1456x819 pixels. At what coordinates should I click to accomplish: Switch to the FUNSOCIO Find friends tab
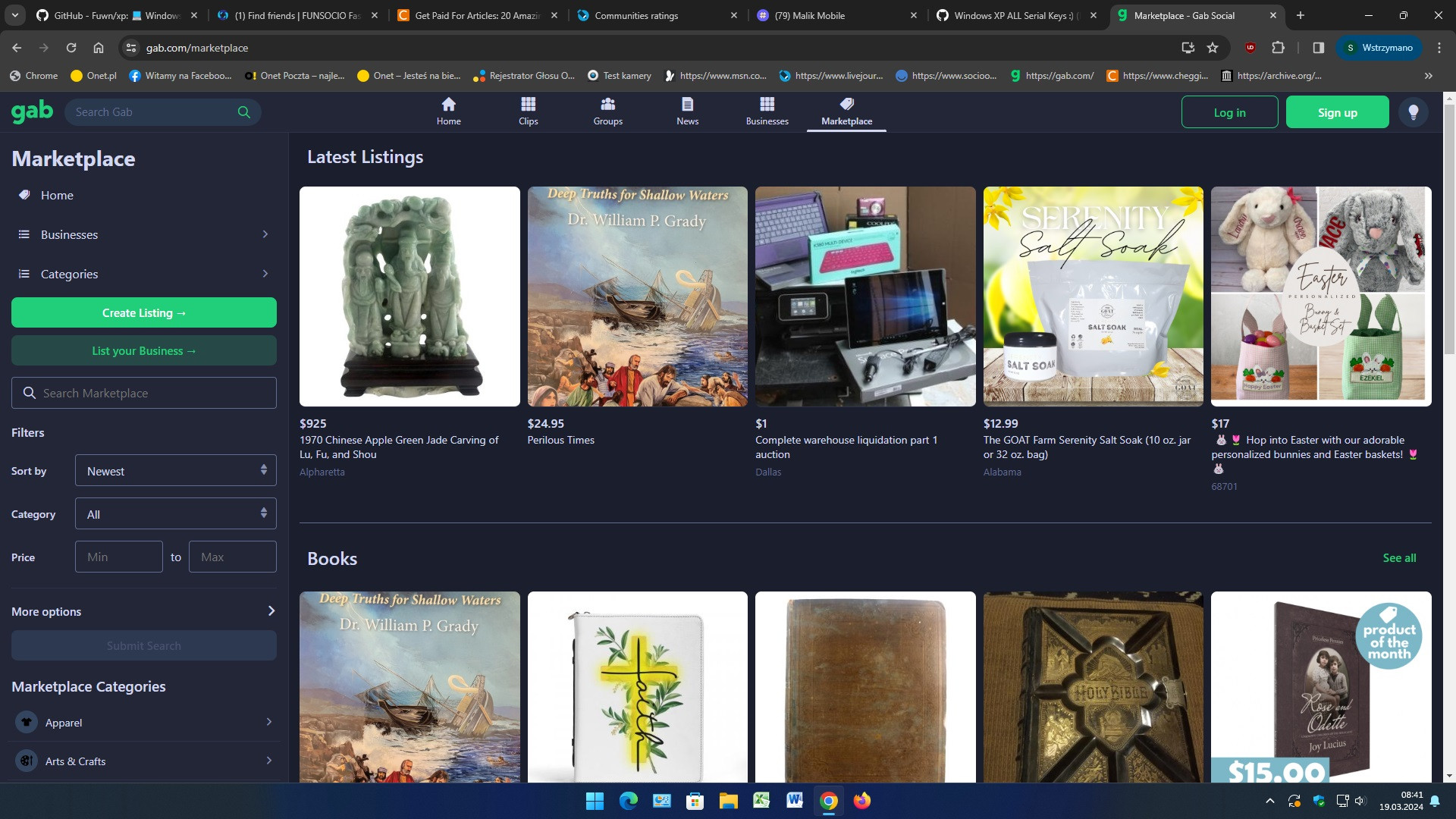(298, 15)
